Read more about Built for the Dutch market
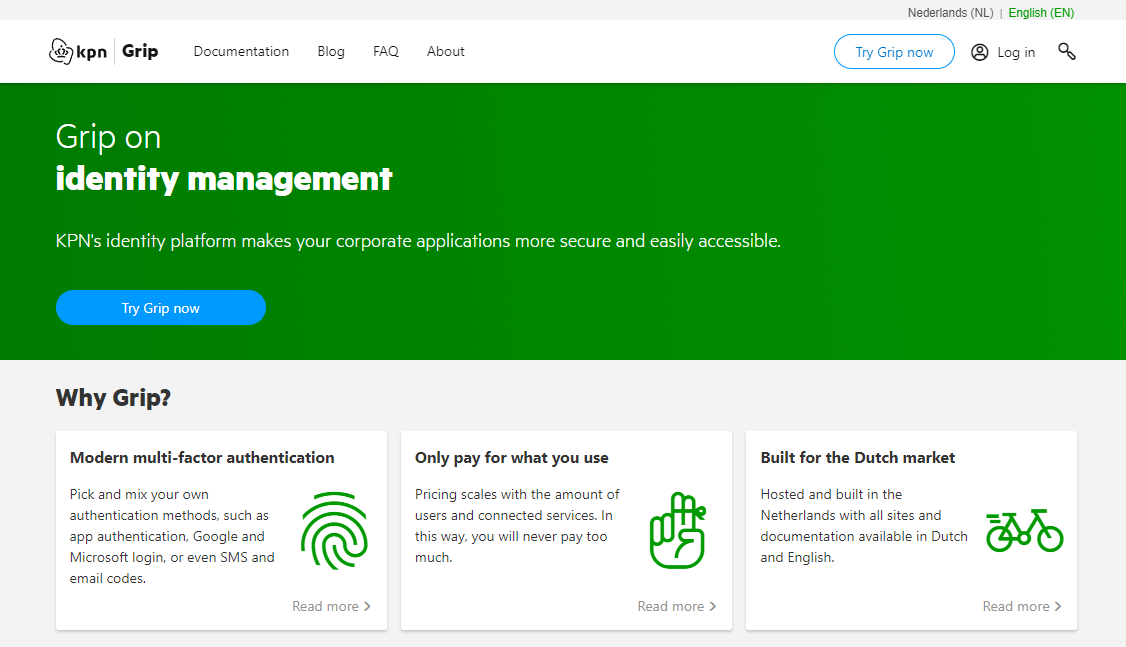Image resolution: width=1126 pixels, height=647 pixels. click(1023, 606)
